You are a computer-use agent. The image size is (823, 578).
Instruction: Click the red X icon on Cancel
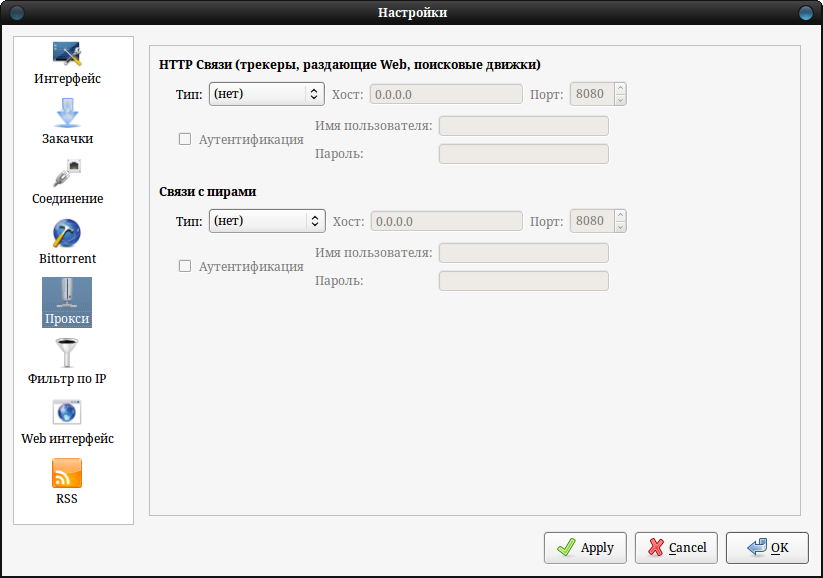click(x=656, y=548)
